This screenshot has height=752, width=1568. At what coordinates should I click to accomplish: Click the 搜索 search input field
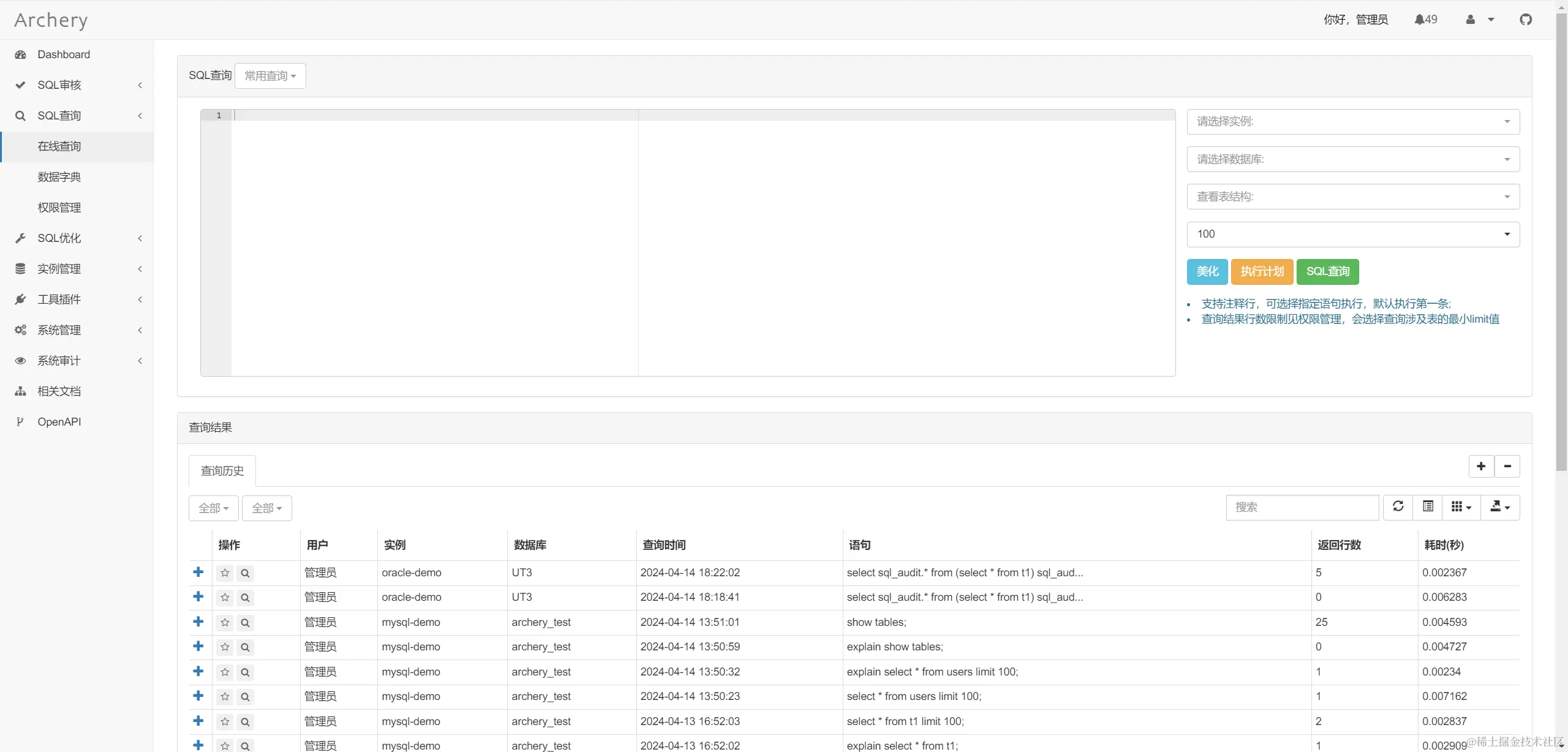[1302, 507]
